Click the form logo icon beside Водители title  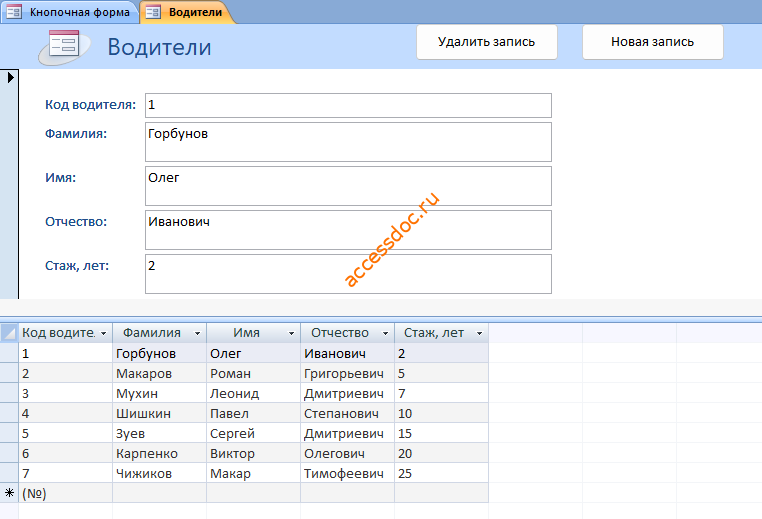coord(65,47)
